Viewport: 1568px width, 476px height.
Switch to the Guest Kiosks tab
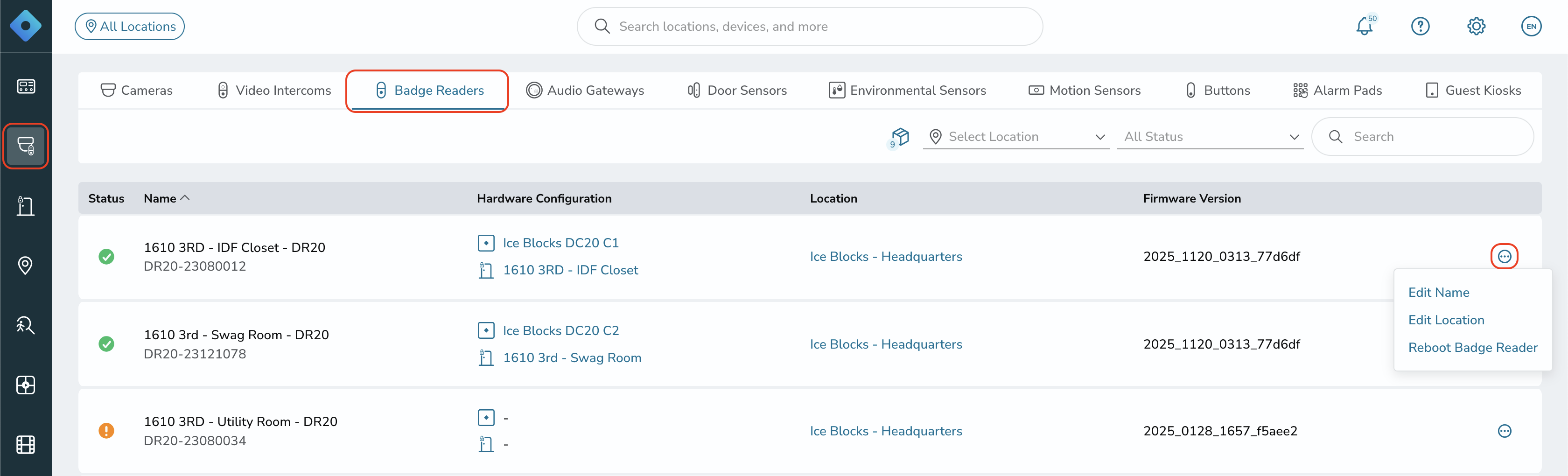pos(1473,91)
